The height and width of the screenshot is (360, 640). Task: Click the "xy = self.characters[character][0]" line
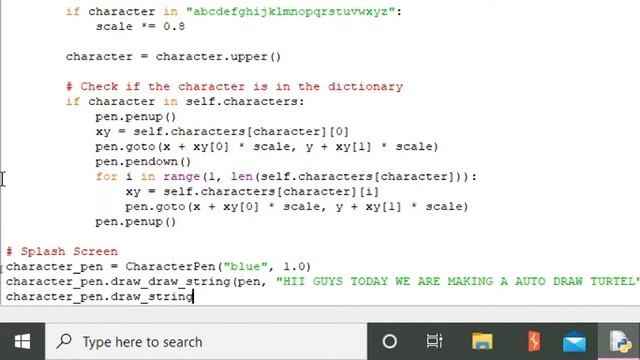222,132
